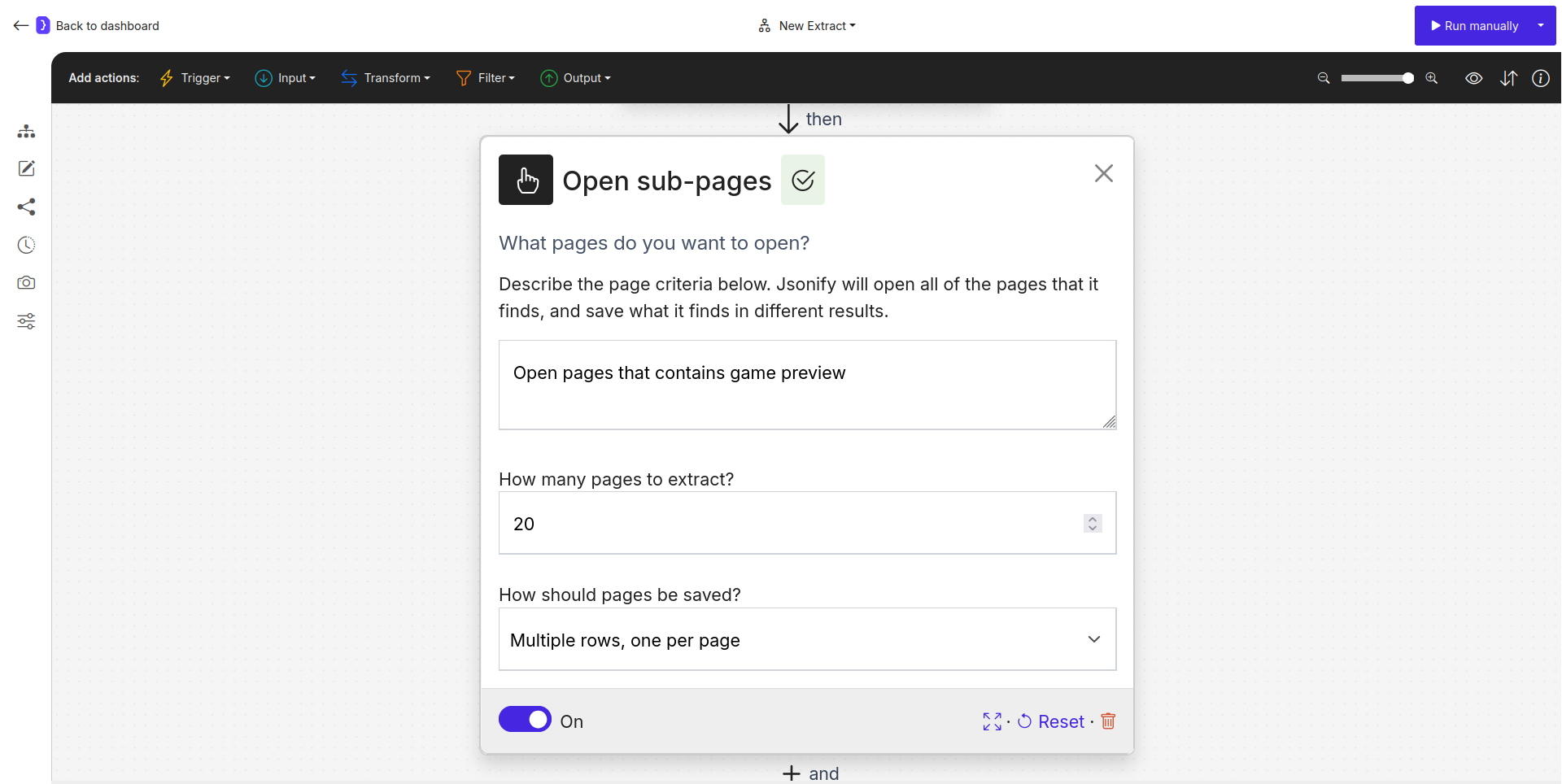The height and width of the screenshot is (784, 1562).
Task: Zoom in using the magnifier plus icon
Action: [1432, 78]
